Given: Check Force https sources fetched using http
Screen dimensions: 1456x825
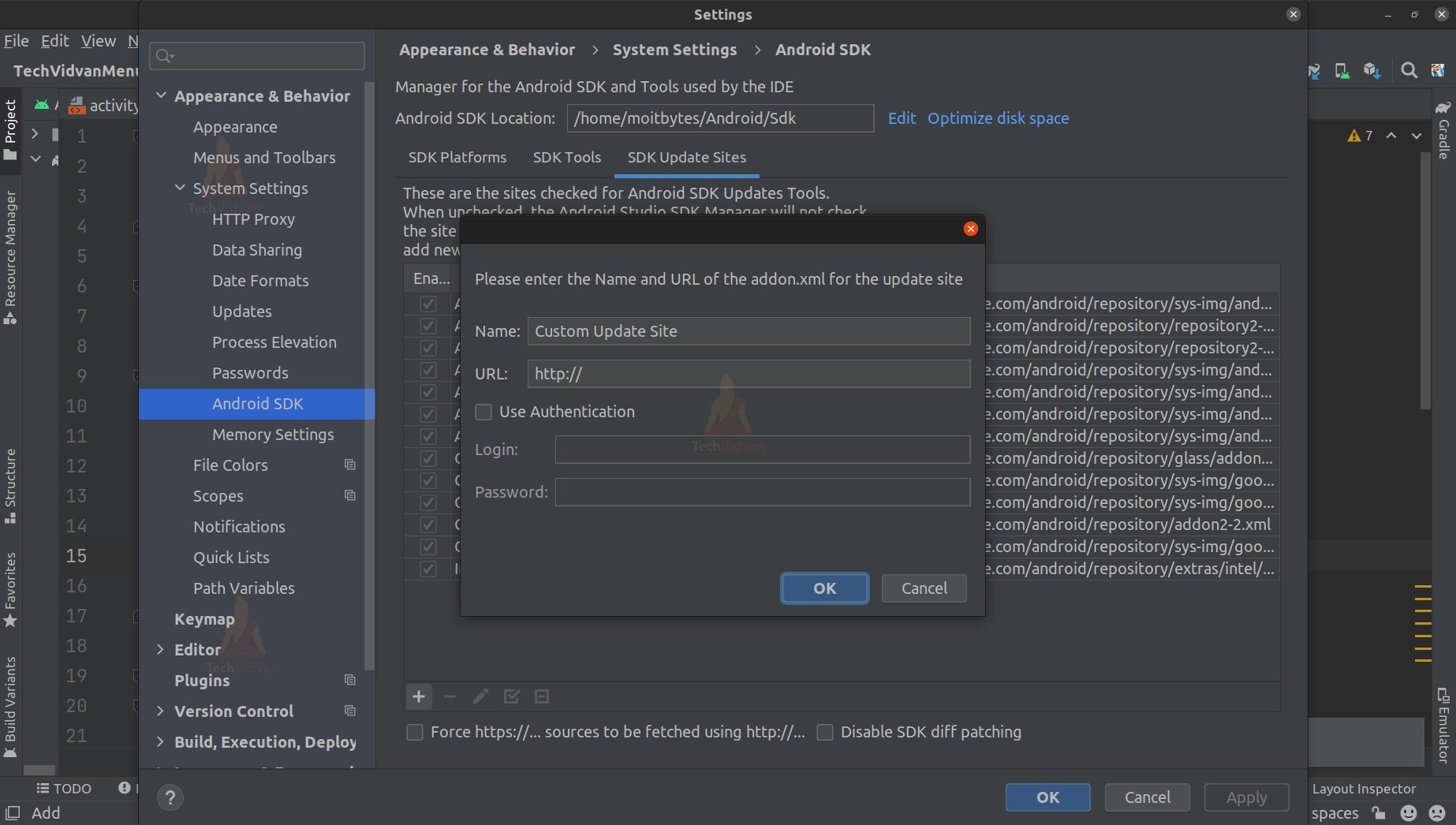Looking at the screenshot, I should (x=414, y=732).
